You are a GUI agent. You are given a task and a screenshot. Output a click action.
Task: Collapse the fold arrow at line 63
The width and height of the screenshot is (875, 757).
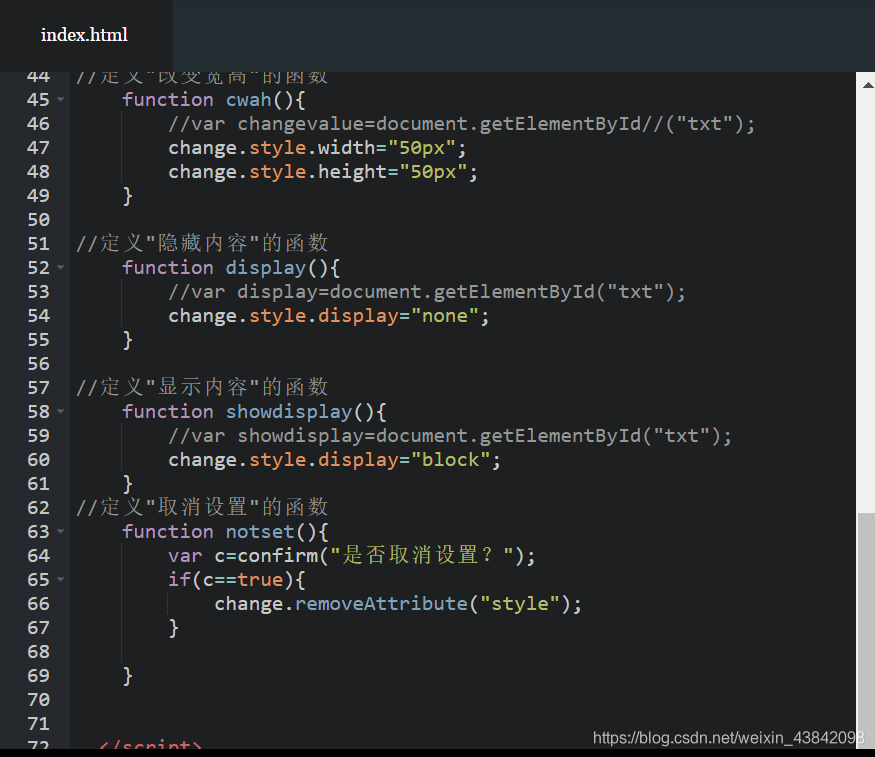[x=60, y=532]
